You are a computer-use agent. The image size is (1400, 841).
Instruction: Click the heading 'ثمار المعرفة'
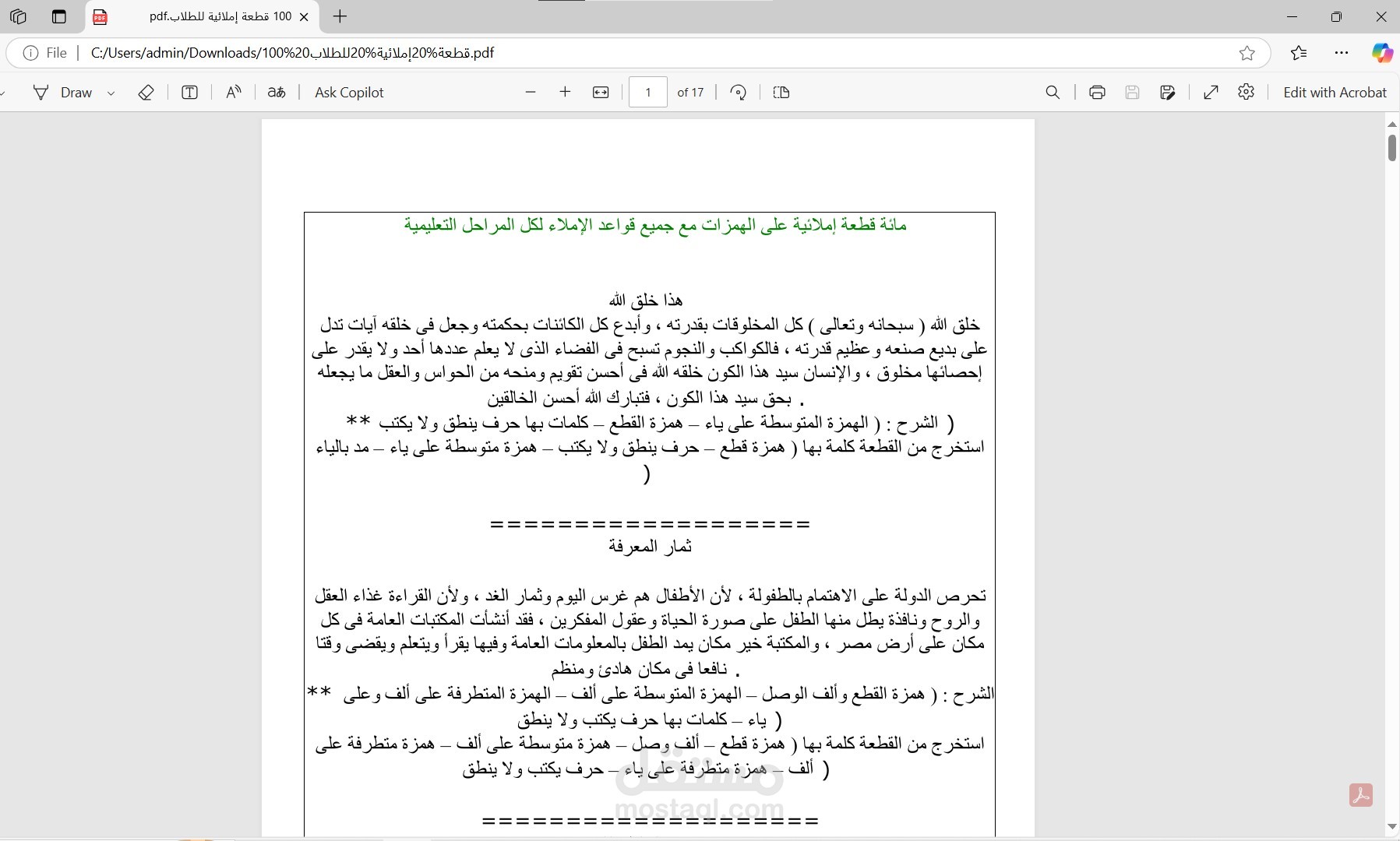[650, 547]
